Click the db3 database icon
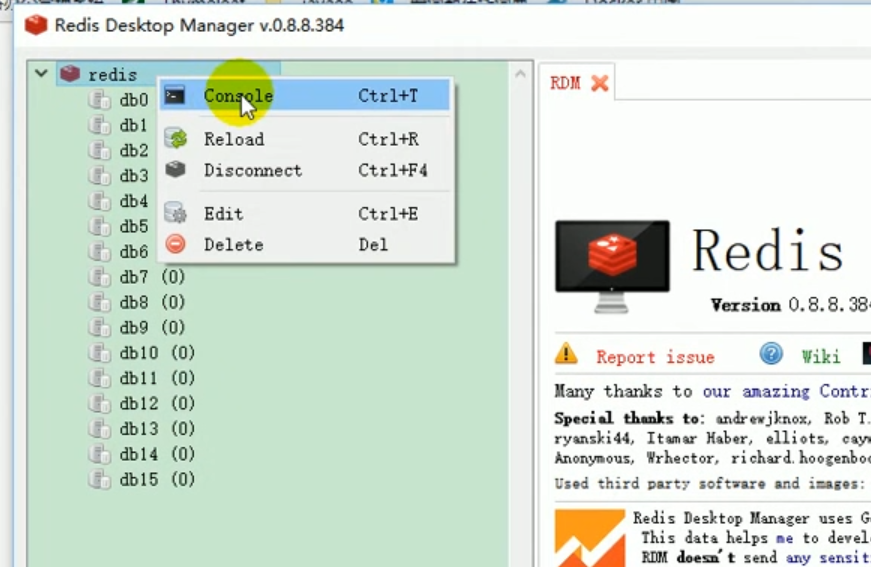This screenshot has height=567, width=871. pos(100,176)
